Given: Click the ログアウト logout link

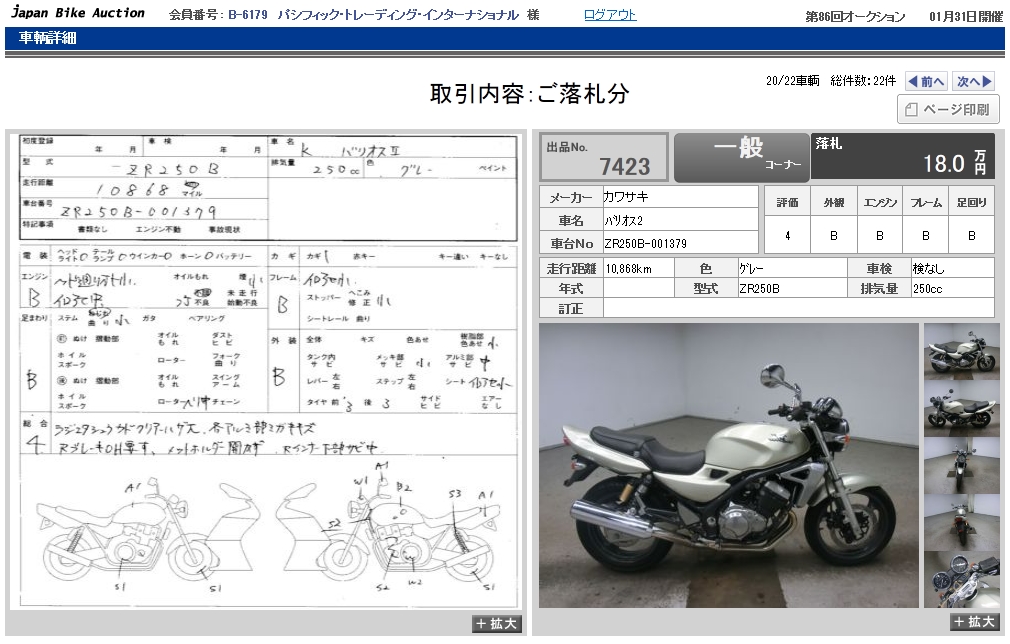Looking at the screenshot, I should tap(609, 15).
